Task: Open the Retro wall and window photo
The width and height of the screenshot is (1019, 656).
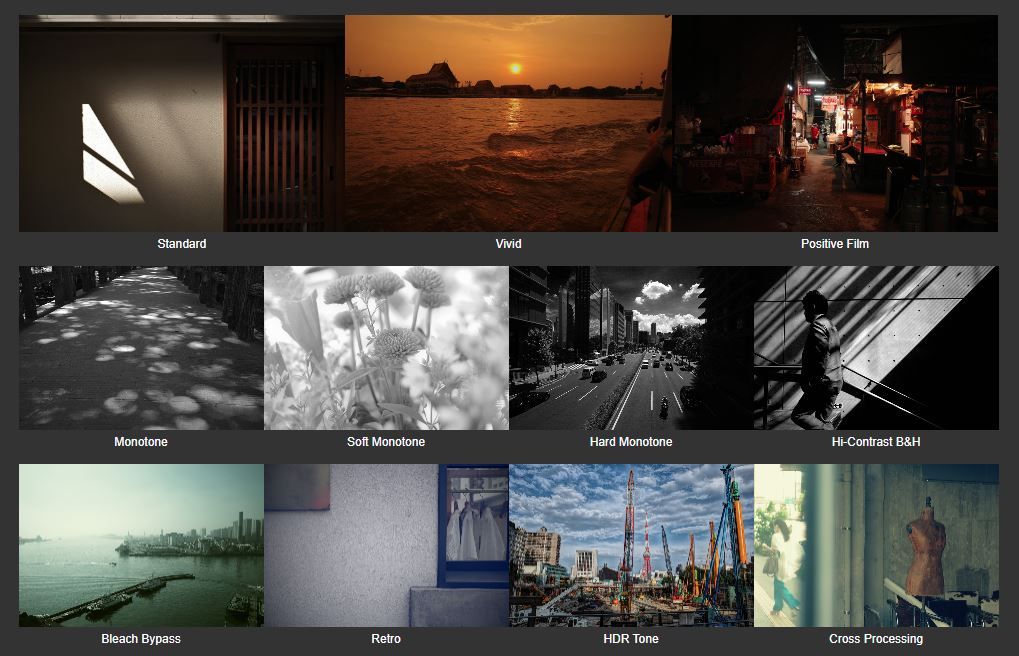Action: [386, 545]
